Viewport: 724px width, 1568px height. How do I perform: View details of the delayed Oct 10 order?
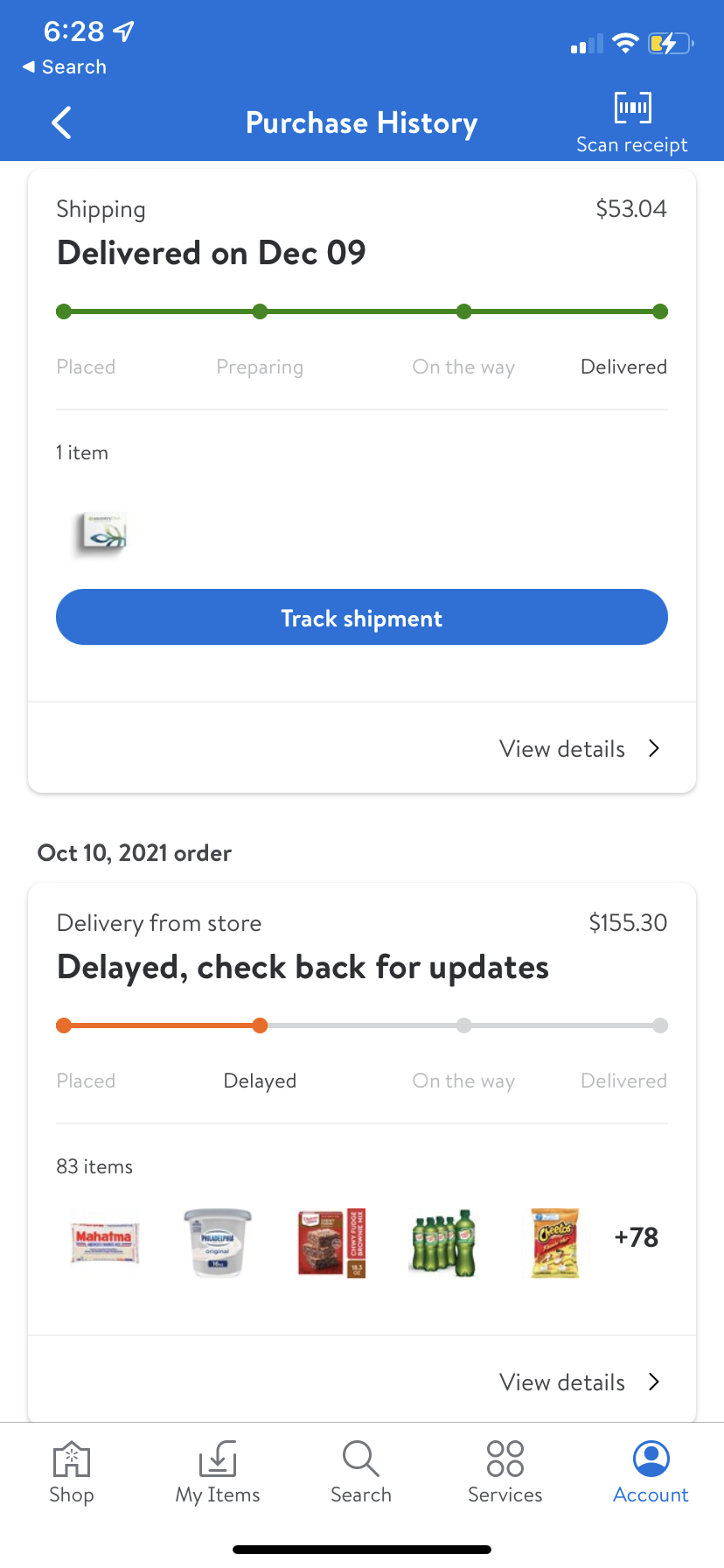[579, 1382]
